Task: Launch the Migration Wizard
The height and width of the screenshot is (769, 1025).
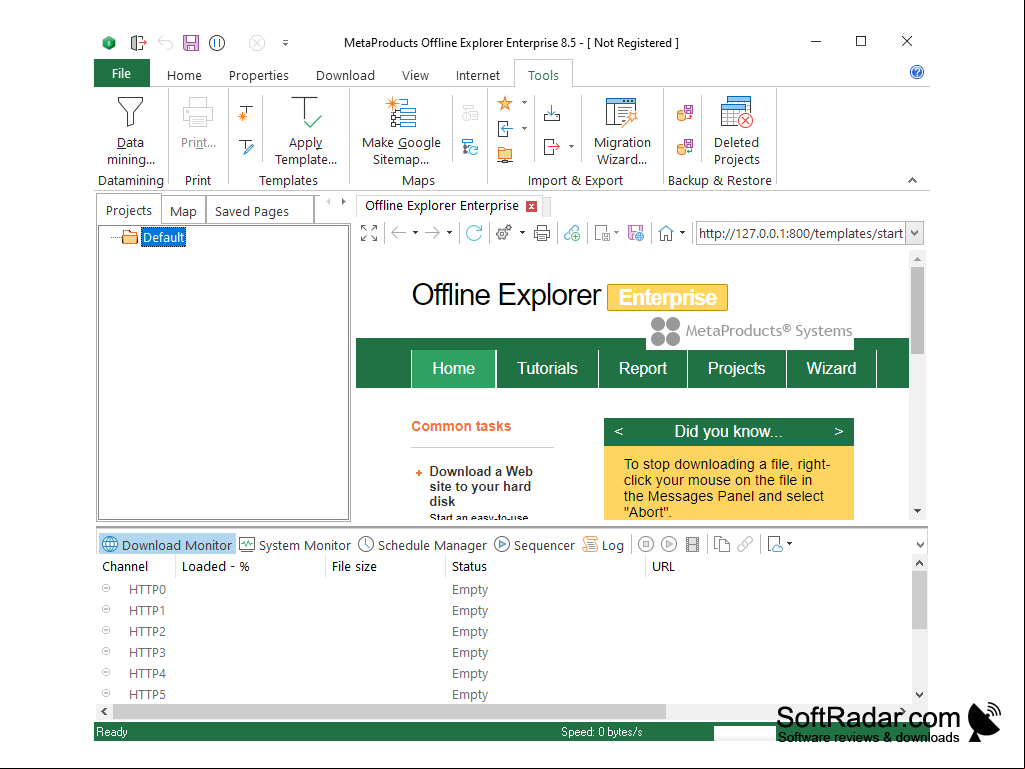Action: point(622,131)
